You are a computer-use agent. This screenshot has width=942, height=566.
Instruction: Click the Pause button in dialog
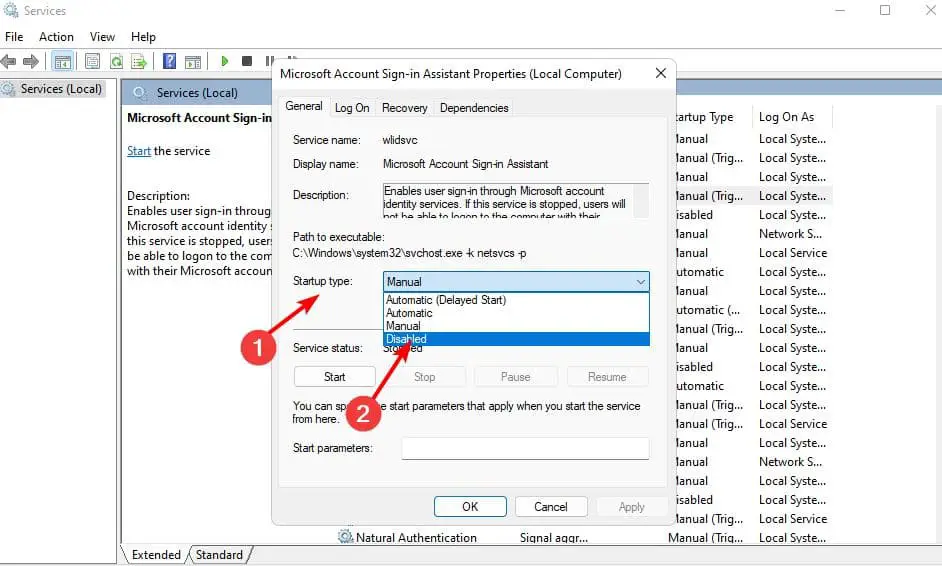click(515, 377)
